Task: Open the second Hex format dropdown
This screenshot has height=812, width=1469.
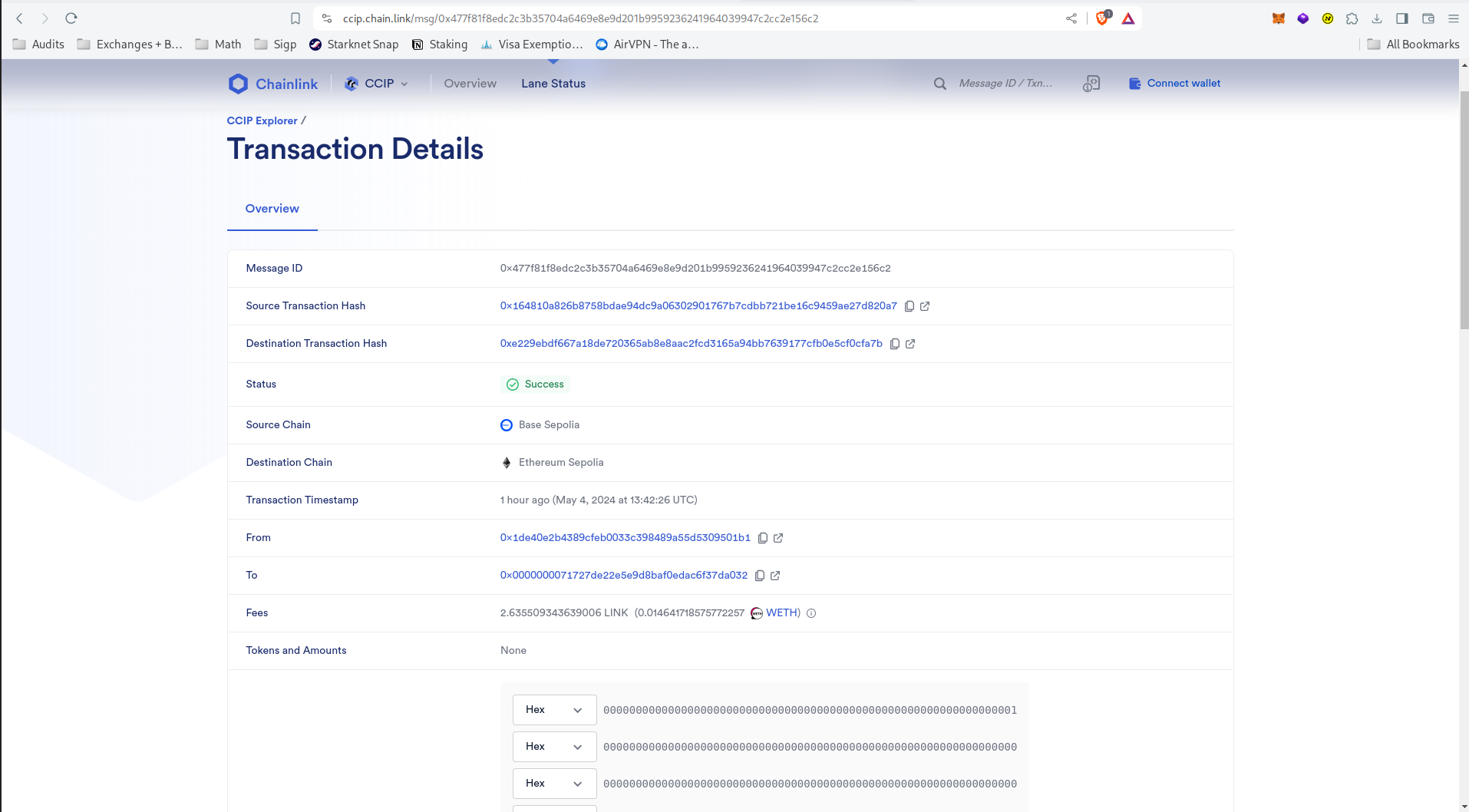Action: (554, 747)
